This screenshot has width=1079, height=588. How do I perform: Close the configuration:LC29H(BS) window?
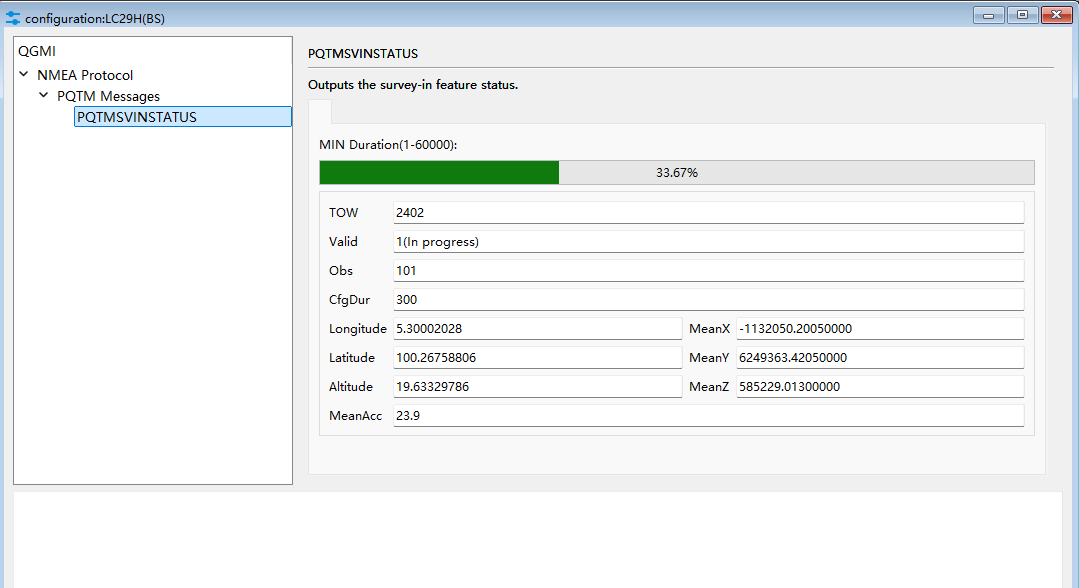[x=1055, y=15]
